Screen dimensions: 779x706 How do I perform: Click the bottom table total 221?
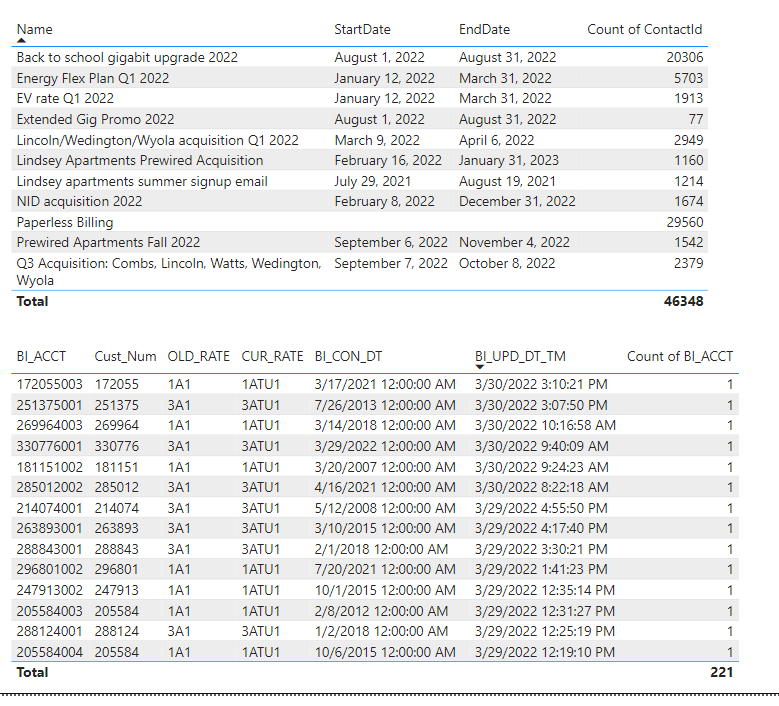pos(721,673)
